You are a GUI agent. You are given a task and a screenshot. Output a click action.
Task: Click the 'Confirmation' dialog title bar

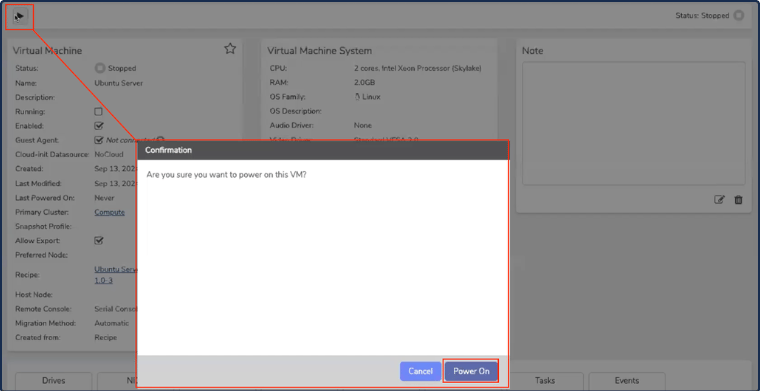click(323, 150)
